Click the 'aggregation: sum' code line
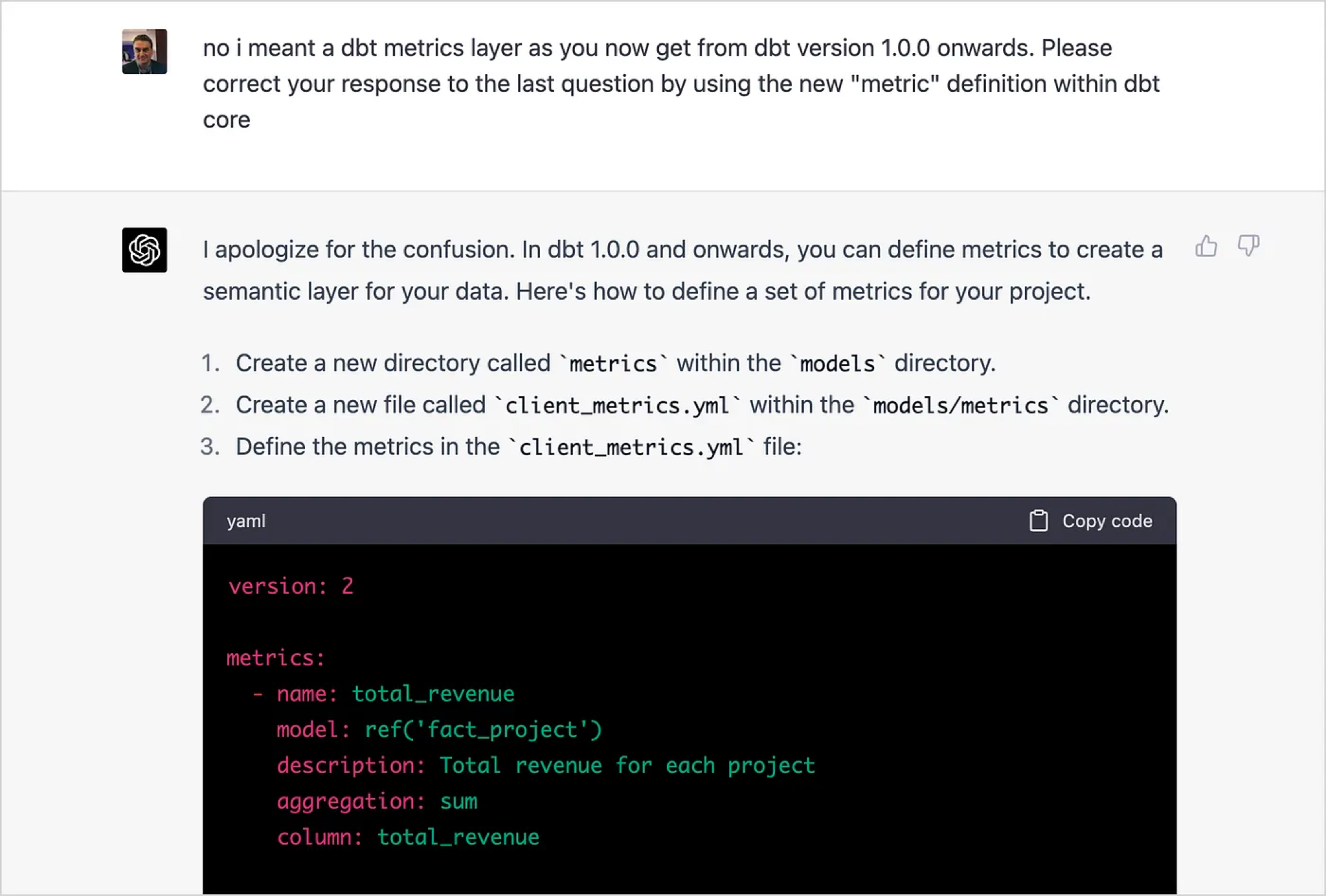 point(377,801)
